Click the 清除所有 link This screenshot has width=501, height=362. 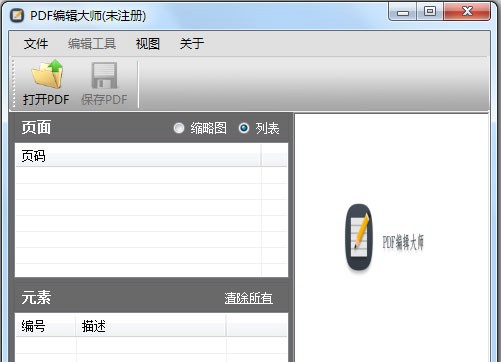click(x=248, y=298)
